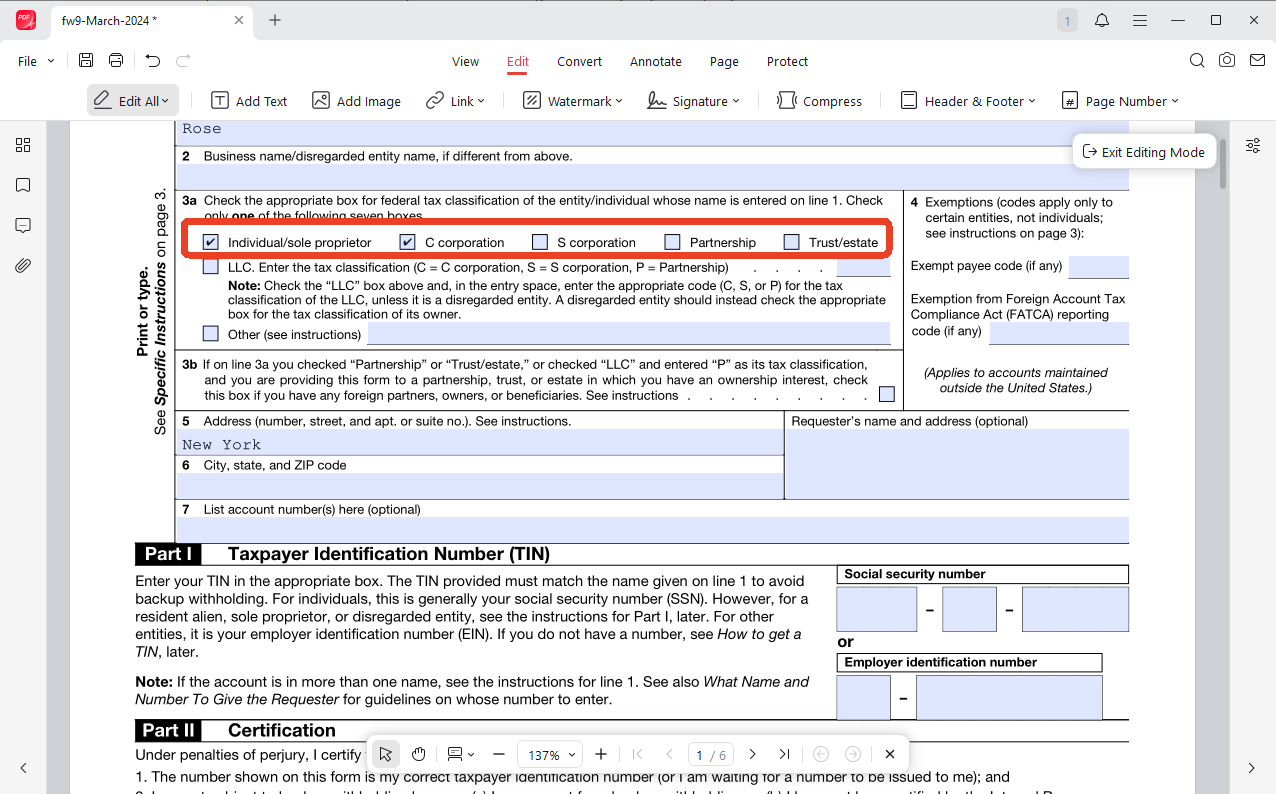Image resolution: width=1276 pixels, height=794 pixels.
Task: Check the line 3b foreign partners box
Action: (887, 394)
